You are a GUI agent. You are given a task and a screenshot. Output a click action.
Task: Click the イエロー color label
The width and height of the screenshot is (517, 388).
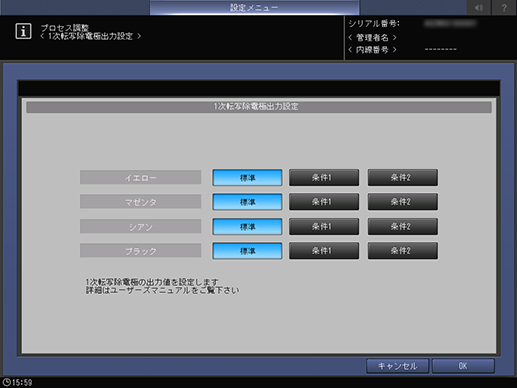click(x=140, y=178)
